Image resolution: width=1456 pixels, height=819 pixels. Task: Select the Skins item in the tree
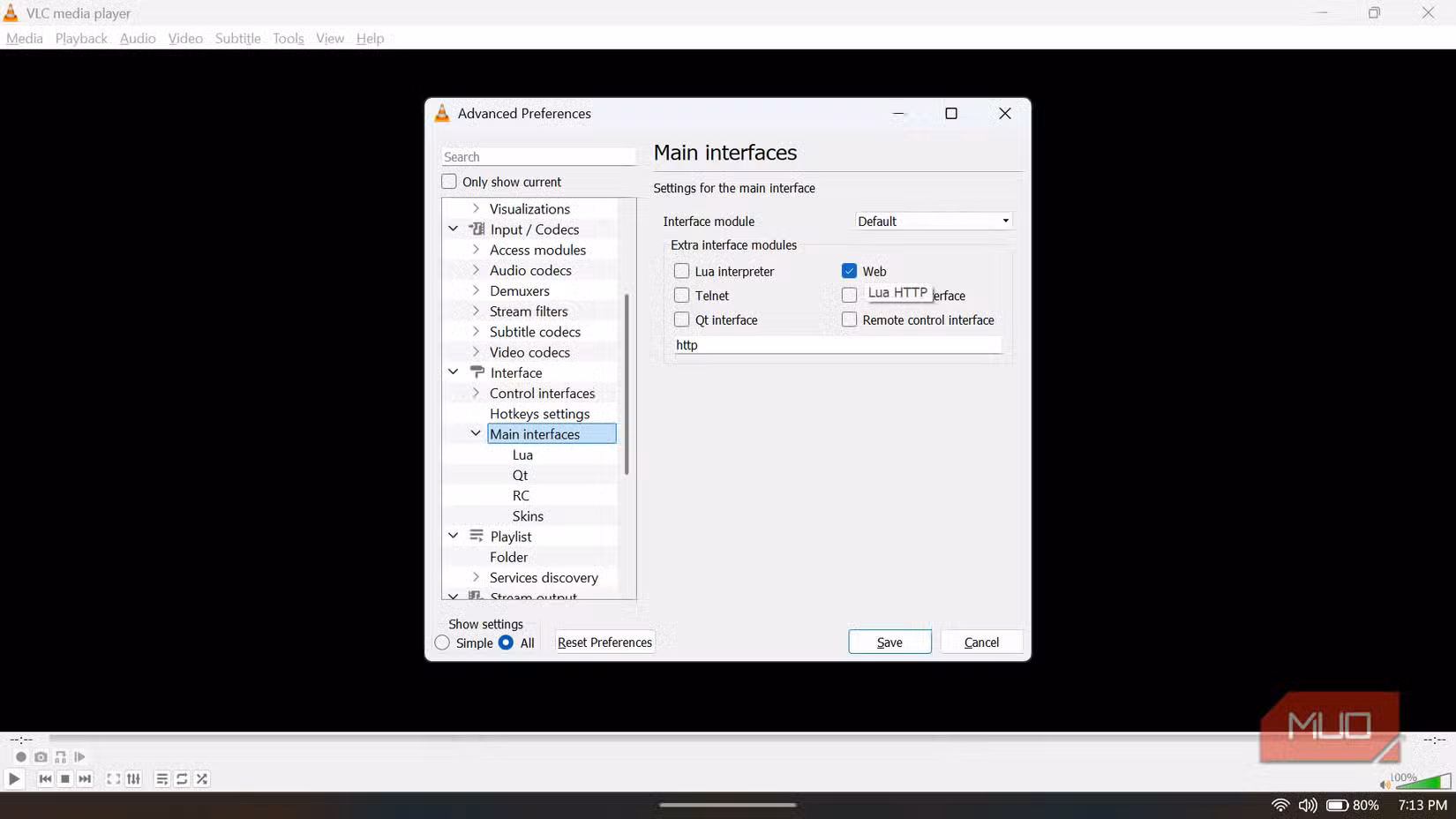coord(528,516)
